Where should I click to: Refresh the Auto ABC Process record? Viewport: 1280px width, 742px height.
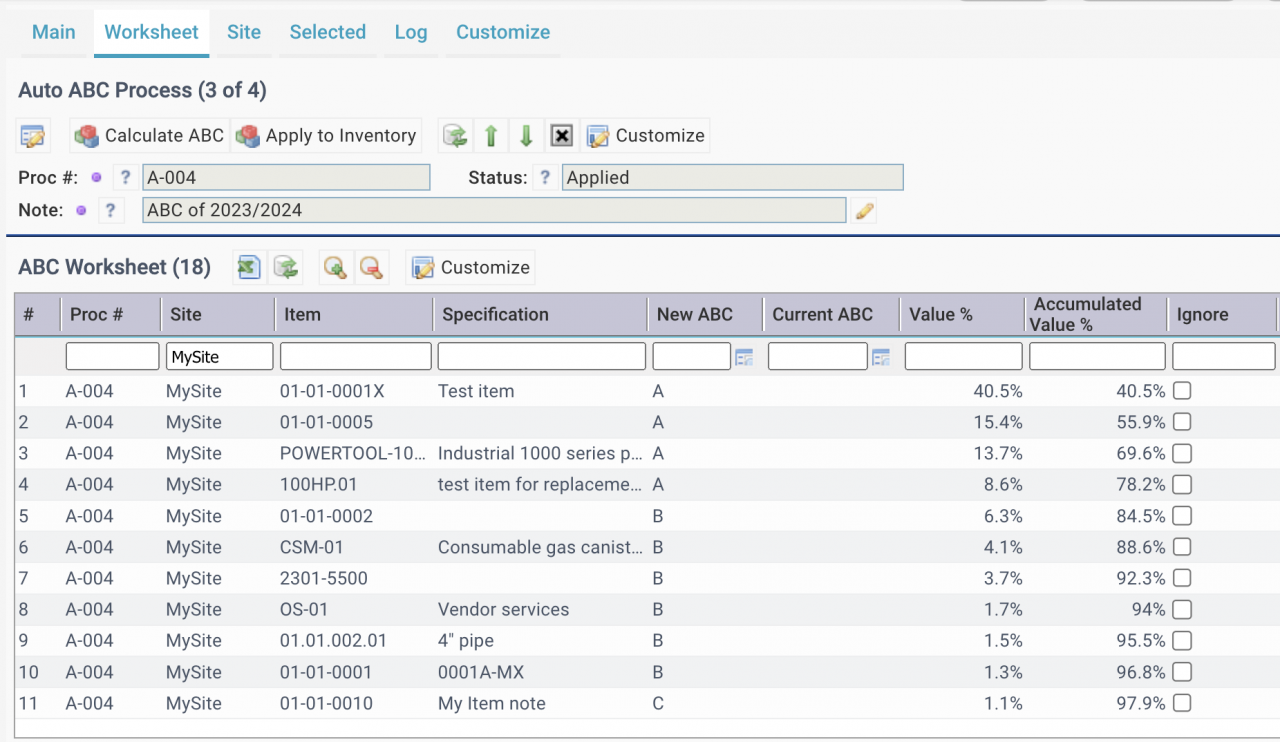[455, 136]
